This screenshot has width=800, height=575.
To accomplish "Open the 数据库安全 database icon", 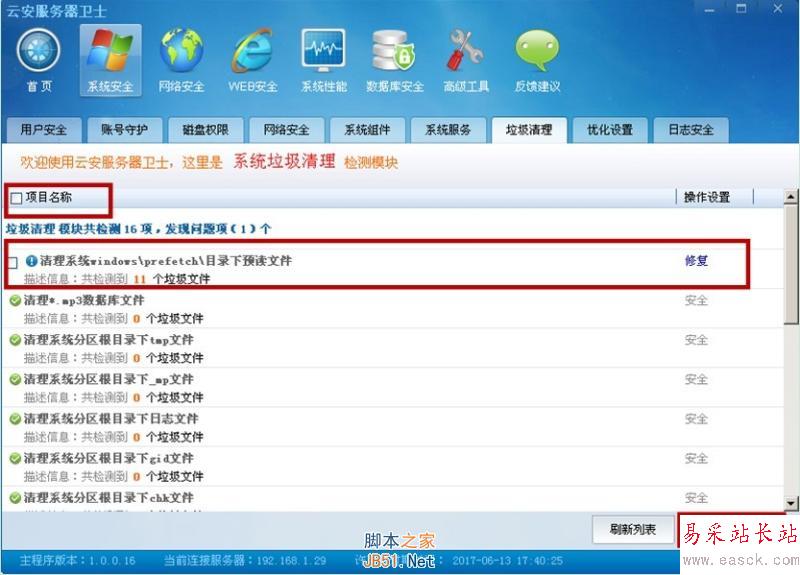I will 394,51.
